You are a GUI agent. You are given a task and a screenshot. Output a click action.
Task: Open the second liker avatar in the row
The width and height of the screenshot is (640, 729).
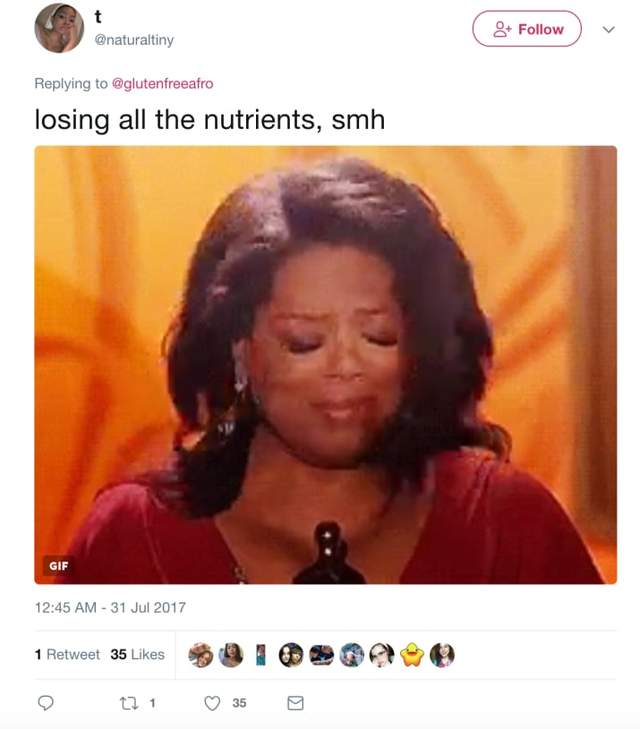(x=231, y=655)
